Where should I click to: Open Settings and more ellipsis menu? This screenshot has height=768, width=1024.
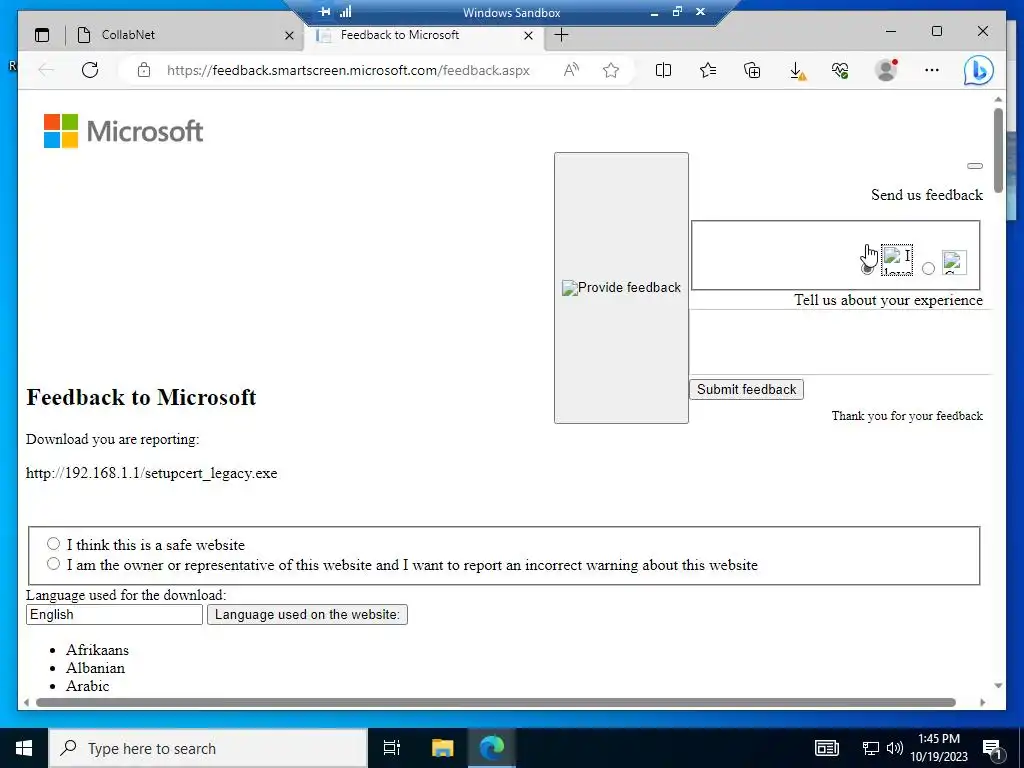[x=932, y=70]
